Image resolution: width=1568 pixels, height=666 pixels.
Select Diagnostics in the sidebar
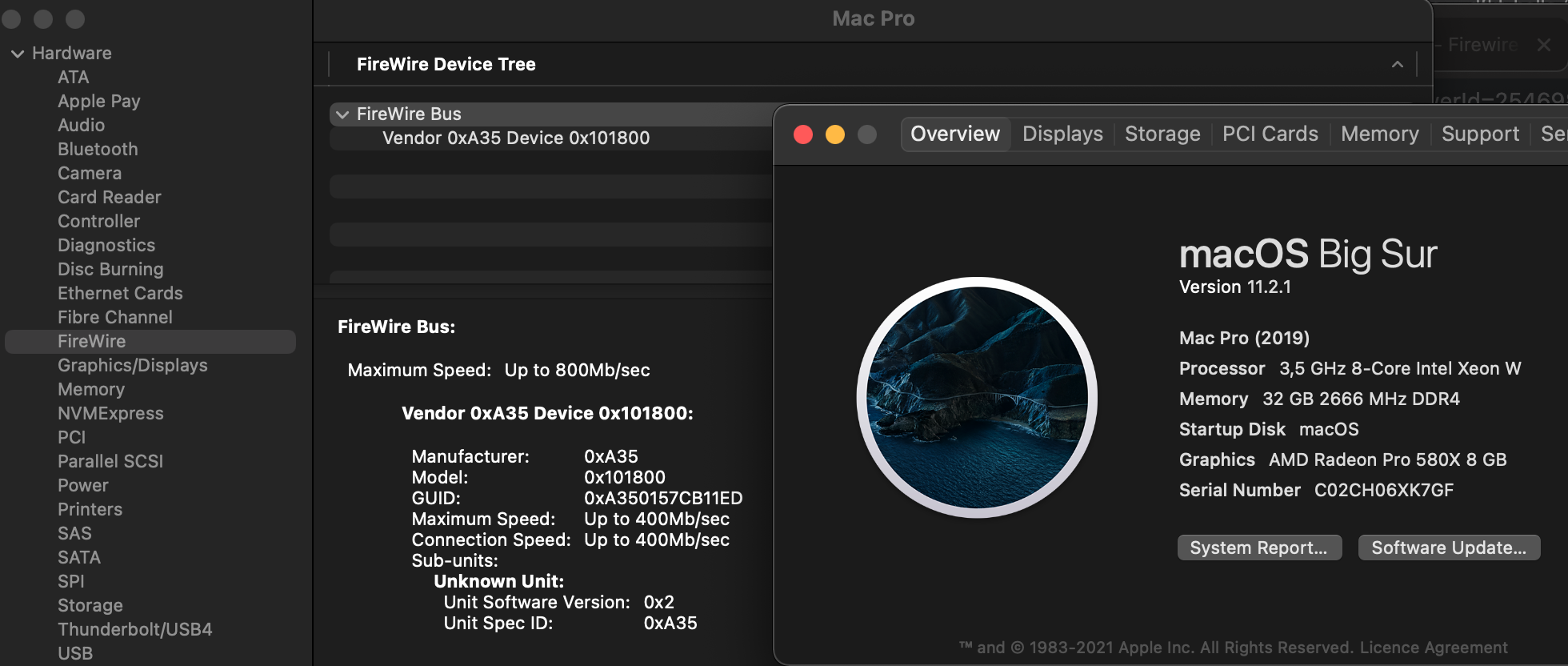coord(106,246)
